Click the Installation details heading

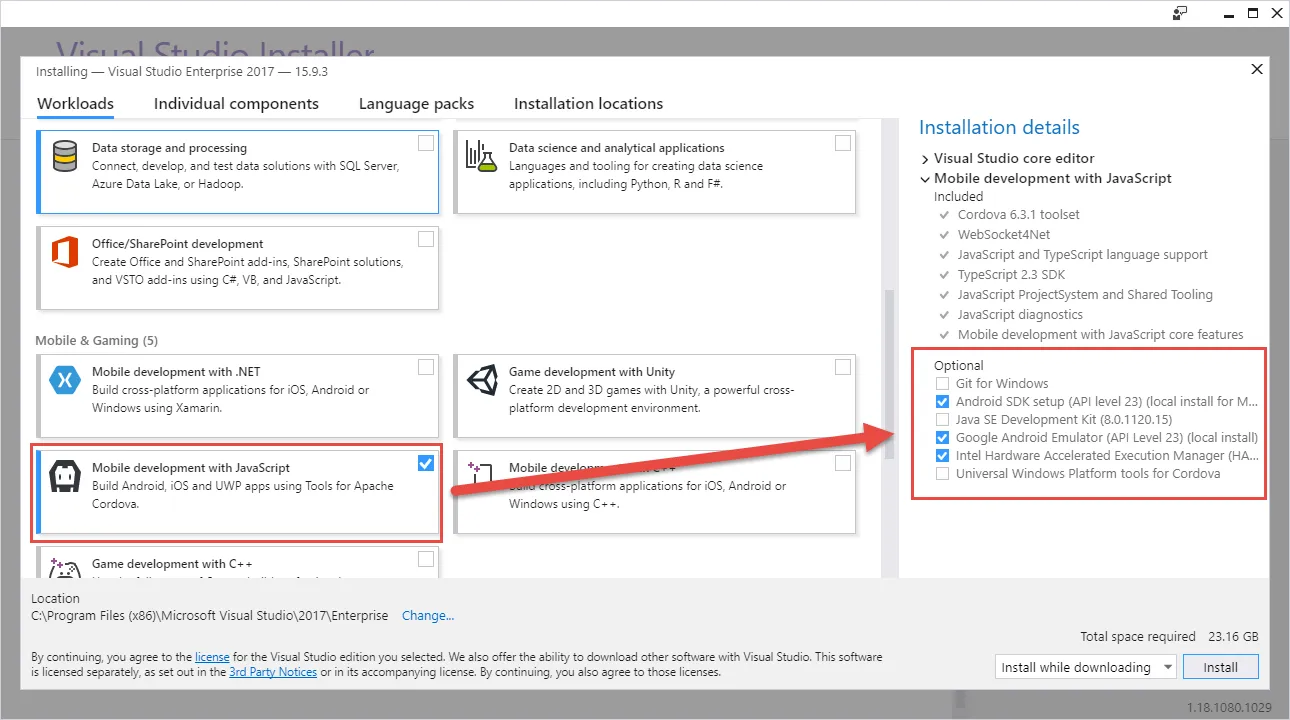point(999,128)
